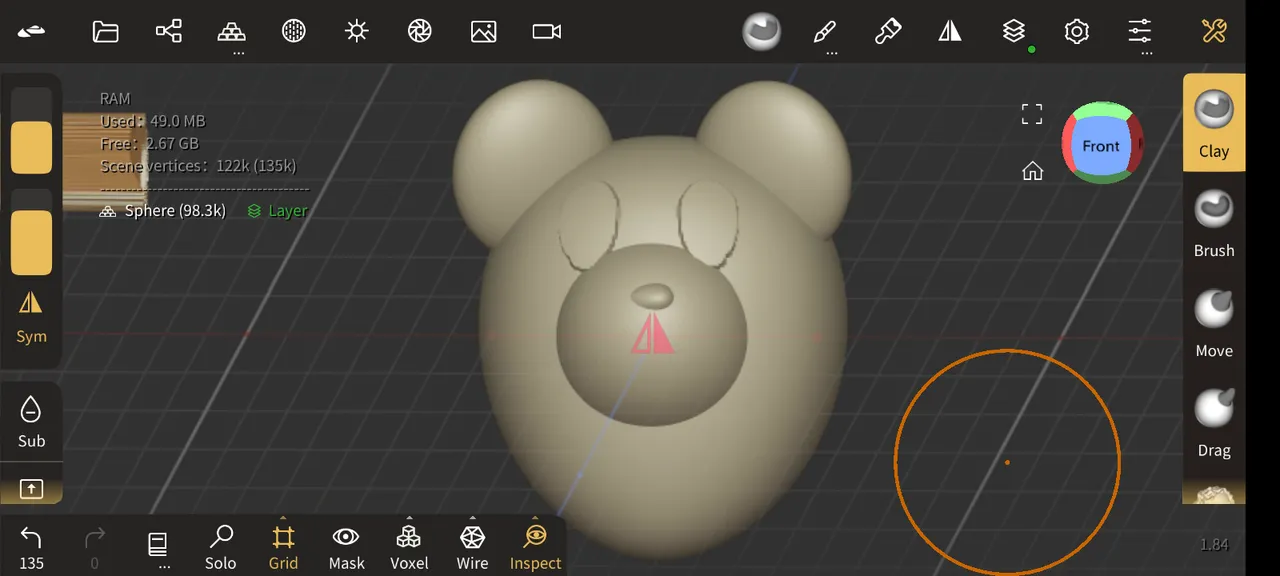Toggle Sub subtract mode
Image resolution: width=1280 pixels, height=576 pixels.
31,421
